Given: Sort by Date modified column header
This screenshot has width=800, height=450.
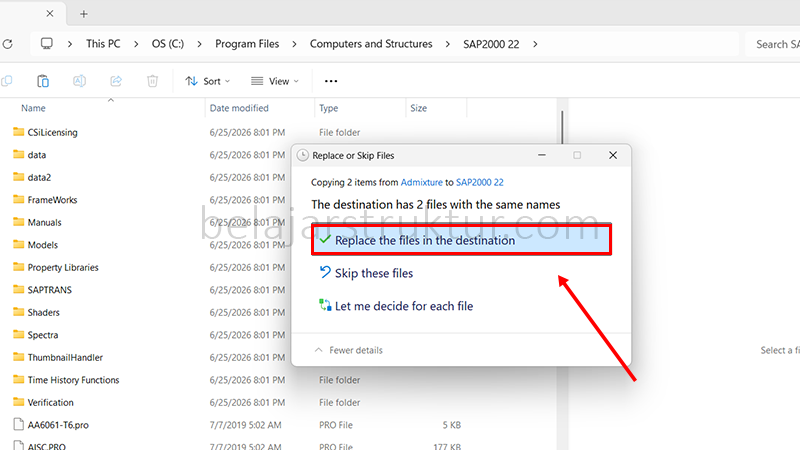Looking at the screenshot, I should (239, 108).
